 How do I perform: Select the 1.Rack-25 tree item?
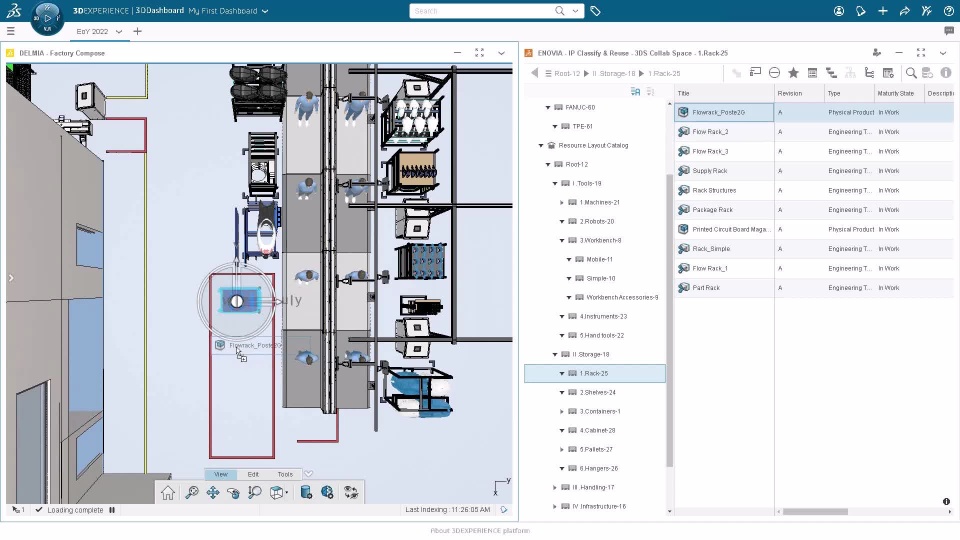click(594, 373)
